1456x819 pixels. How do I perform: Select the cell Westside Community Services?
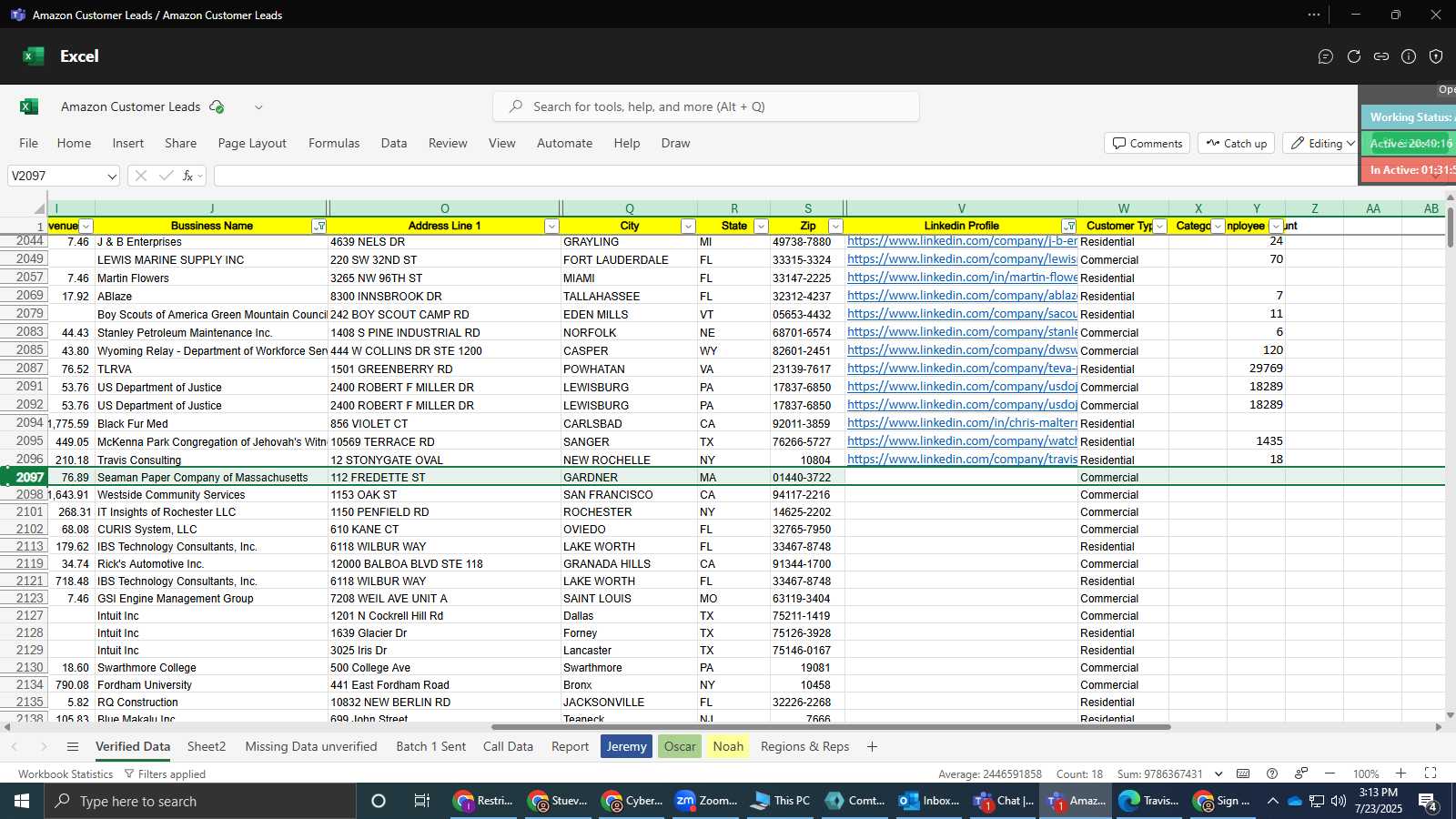click(x=211, y=495)
